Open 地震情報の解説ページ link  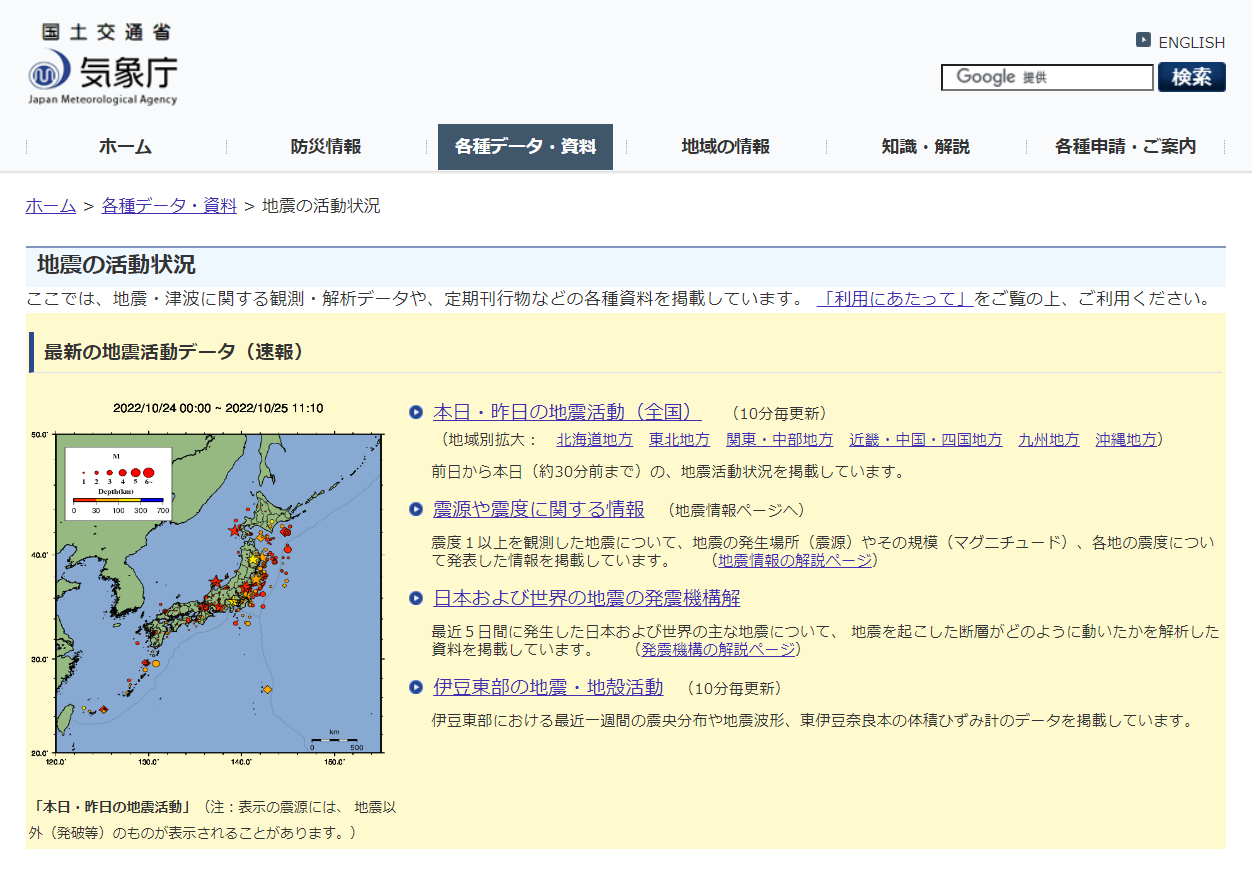(795, 561)
